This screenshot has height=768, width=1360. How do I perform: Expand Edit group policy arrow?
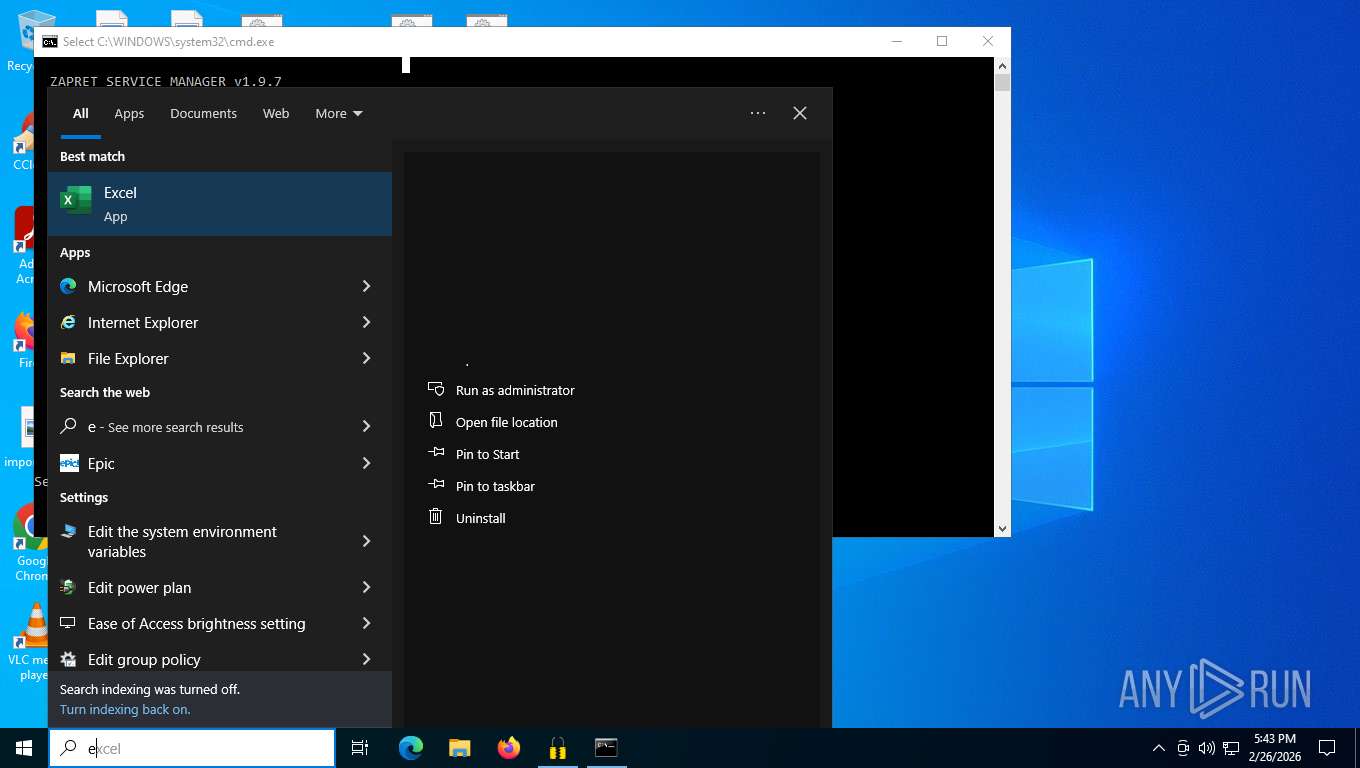tap(366, 659)
